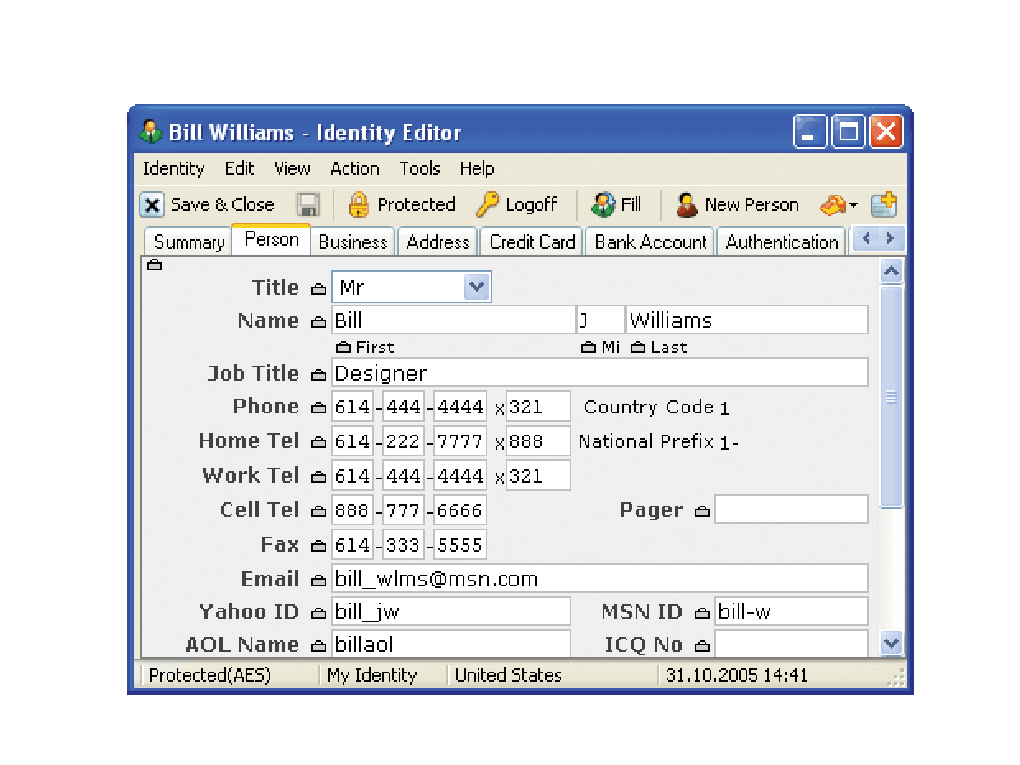Click the Yahoo ID field with bill_jw

click(451, 611)
